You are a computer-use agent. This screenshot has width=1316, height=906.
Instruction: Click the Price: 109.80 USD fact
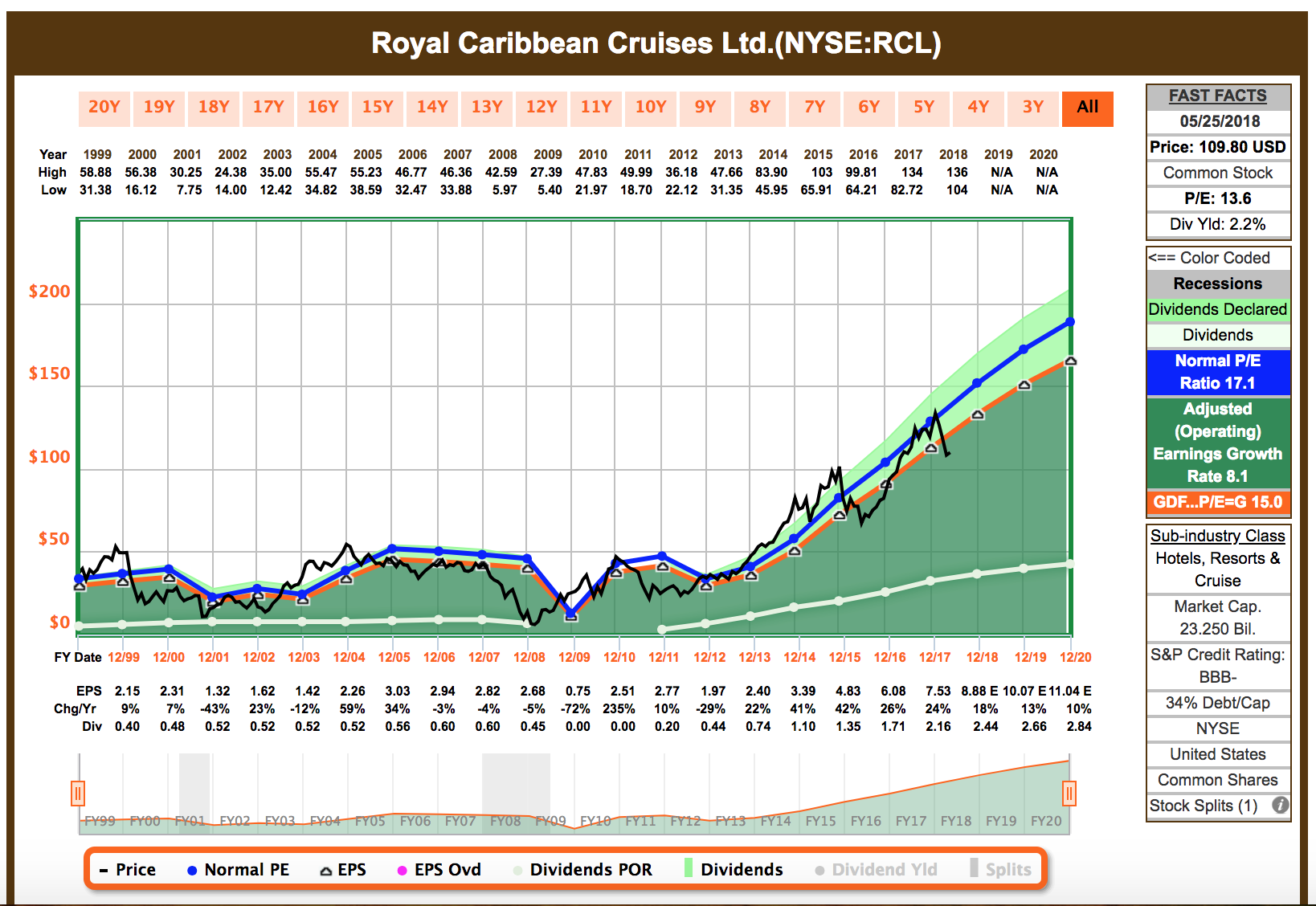click(x=1218, y=147)
